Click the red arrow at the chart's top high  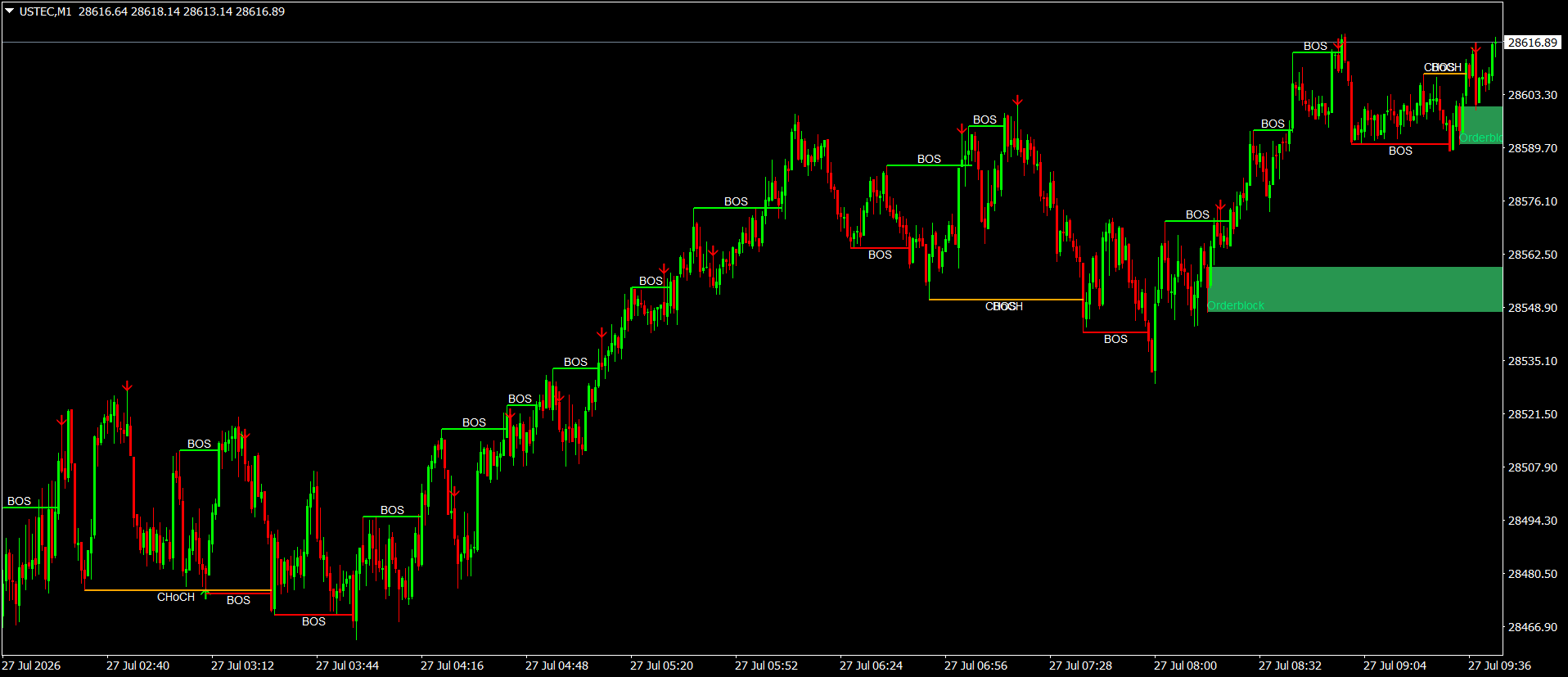(x=1339, y=43)
